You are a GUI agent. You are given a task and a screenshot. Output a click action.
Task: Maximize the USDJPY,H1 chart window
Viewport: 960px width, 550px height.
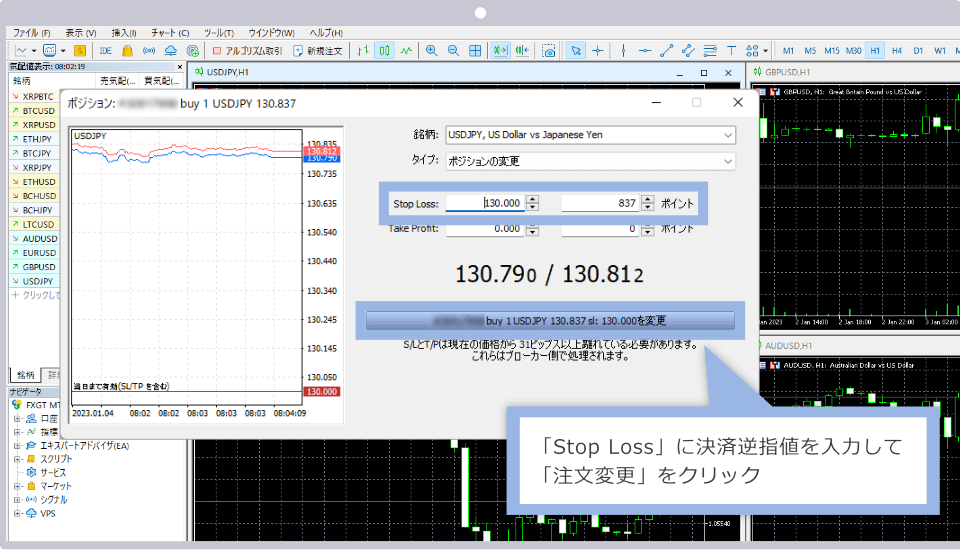(x=704, y=73)
